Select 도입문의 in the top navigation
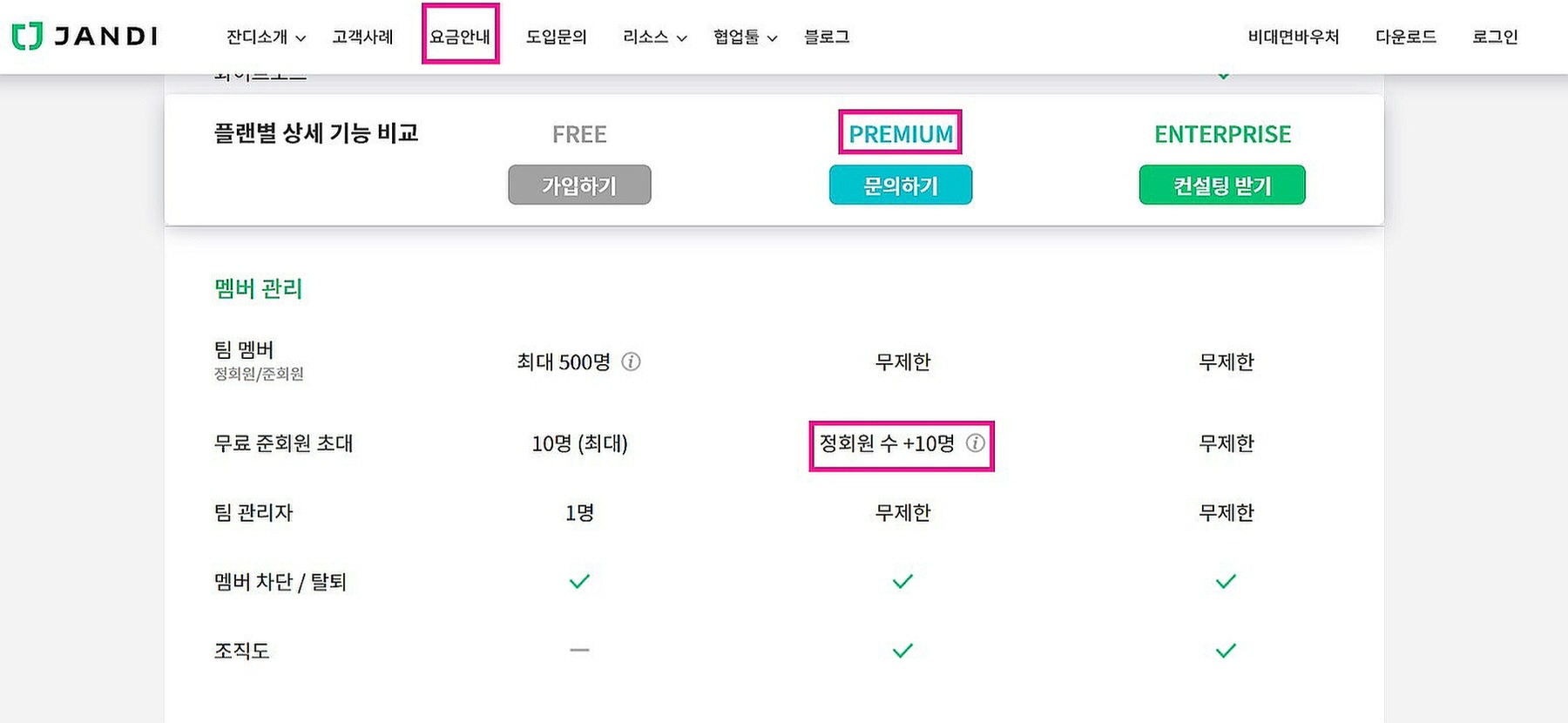The image size is (1568, 723). coord(556,37)
